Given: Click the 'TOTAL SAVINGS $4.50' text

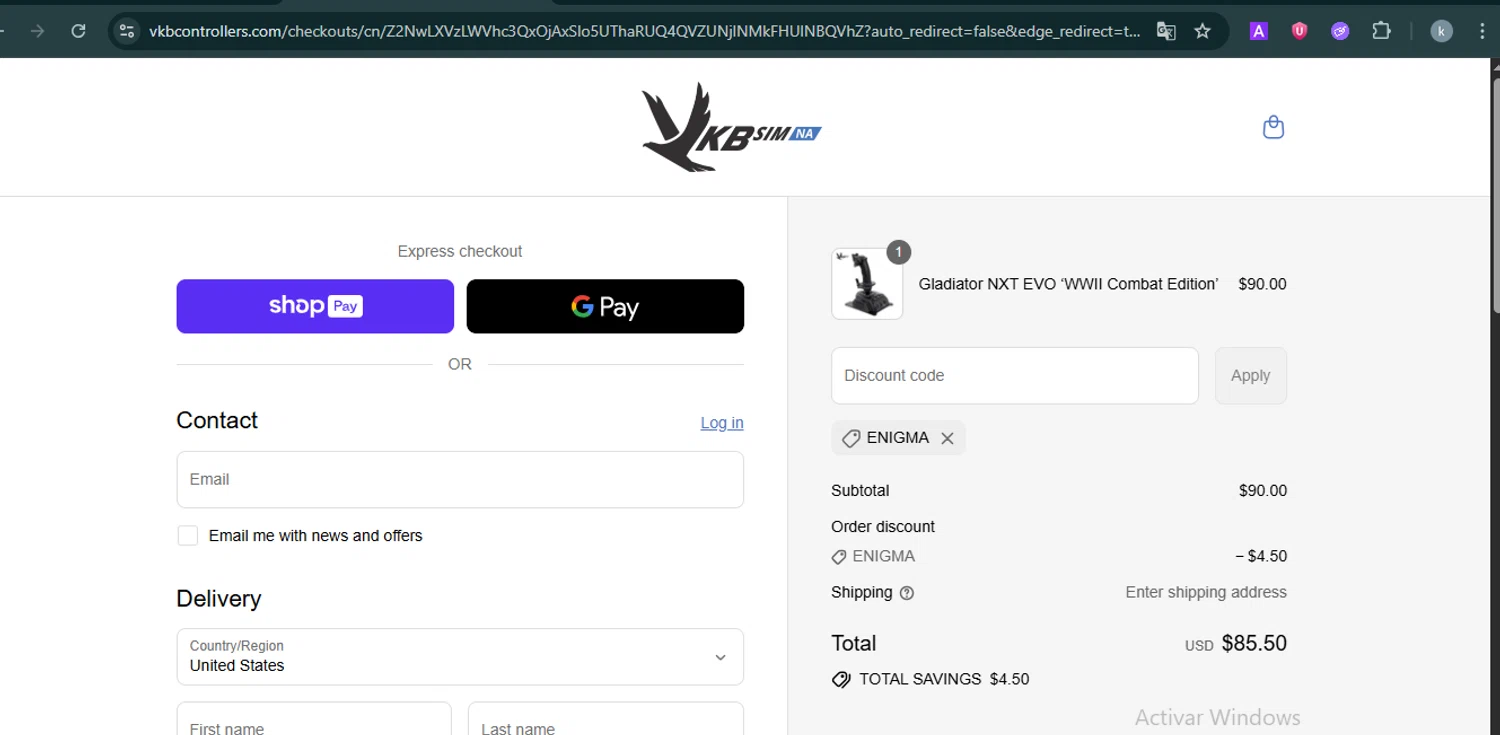Looking at the screenshot, I should point(944,679).
